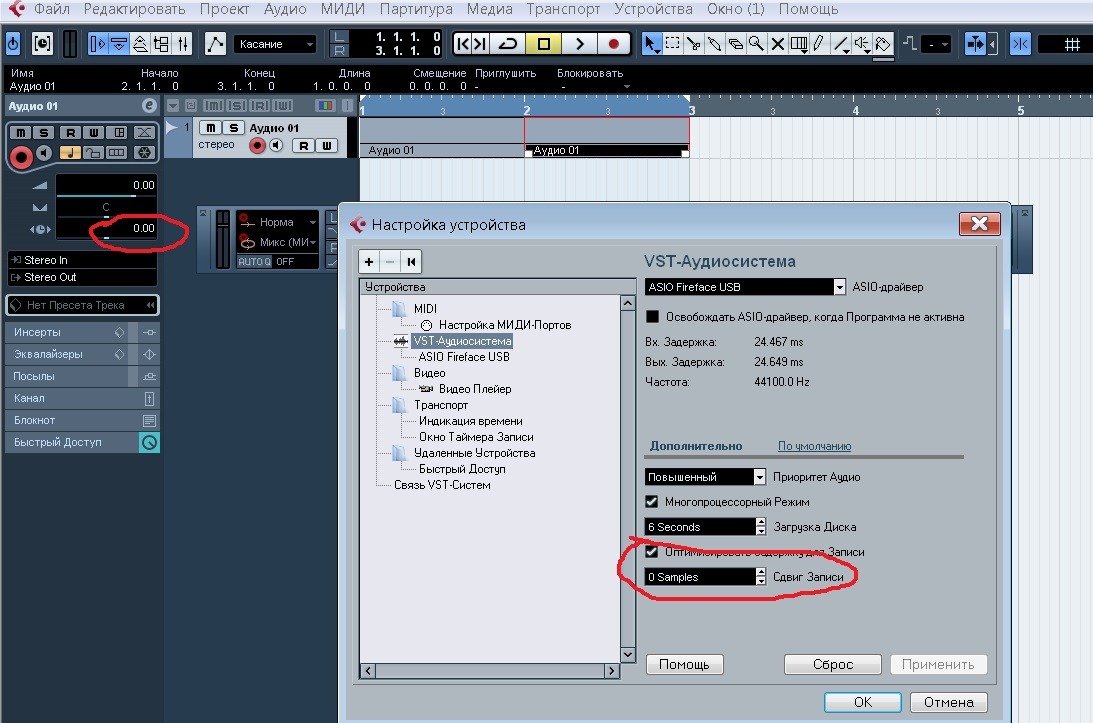Open the Блокировать lock dropdown in infoline
This screenshot has width=1093, height=723.
point(626,86)
